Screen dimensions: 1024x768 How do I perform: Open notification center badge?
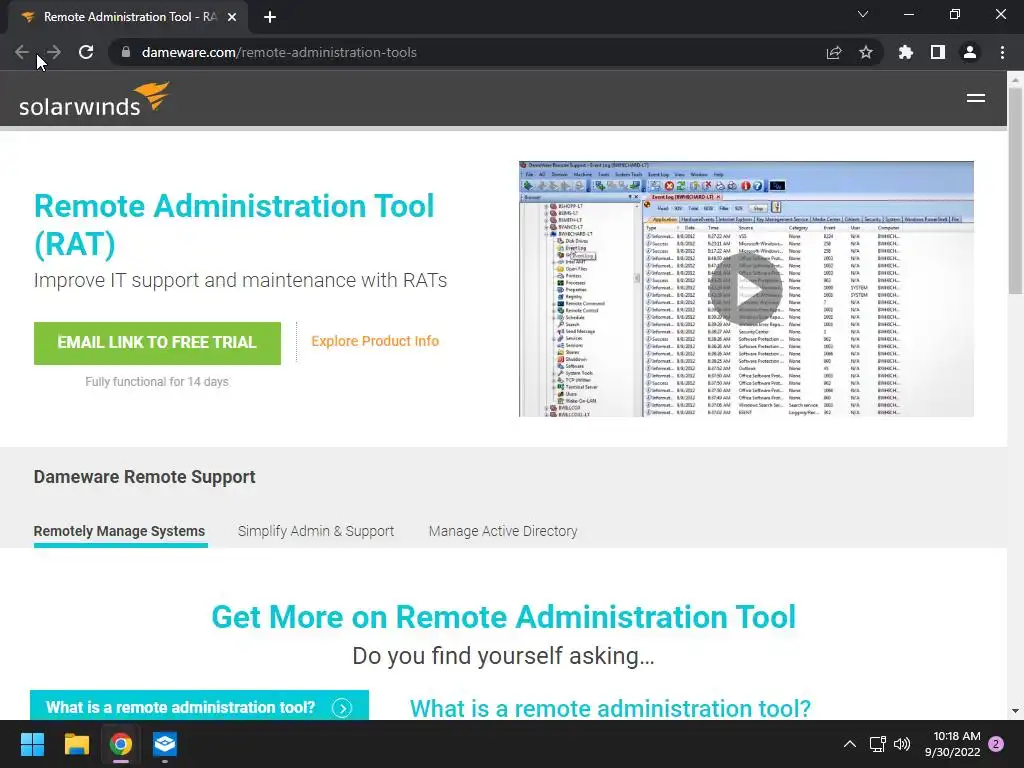[996, 744]
